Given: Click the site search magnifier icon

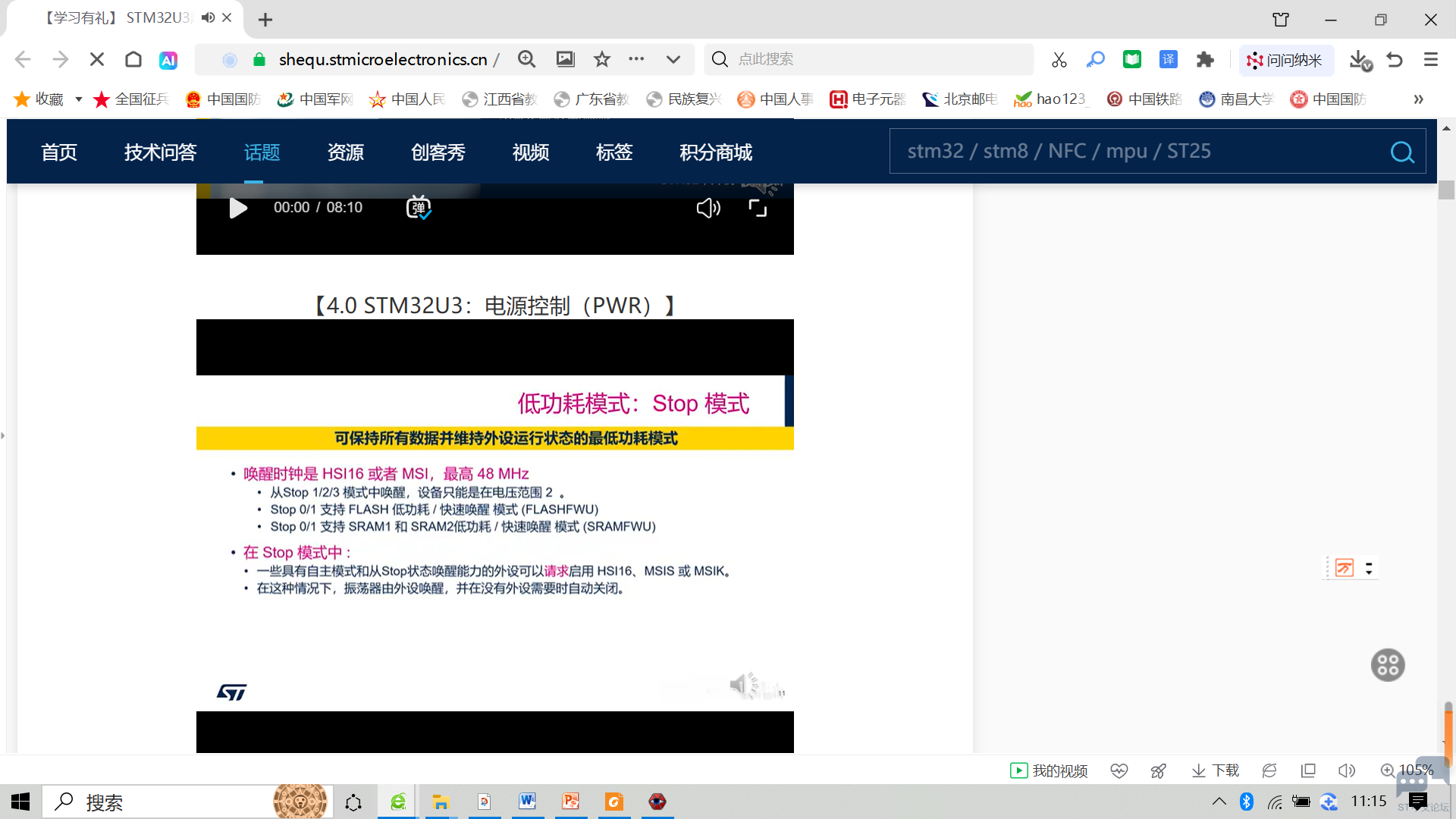Looking at the screenshot, I should coord(1401,152).
